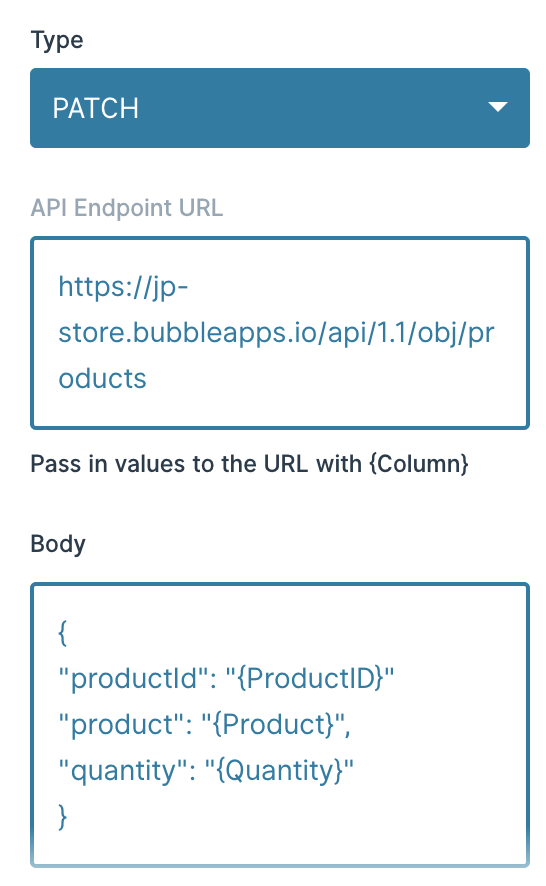The height and width of the screenshot is (886, 546).
Task: Place cursor on the 'https://jp-' URL line
Action: click(123, 287)
